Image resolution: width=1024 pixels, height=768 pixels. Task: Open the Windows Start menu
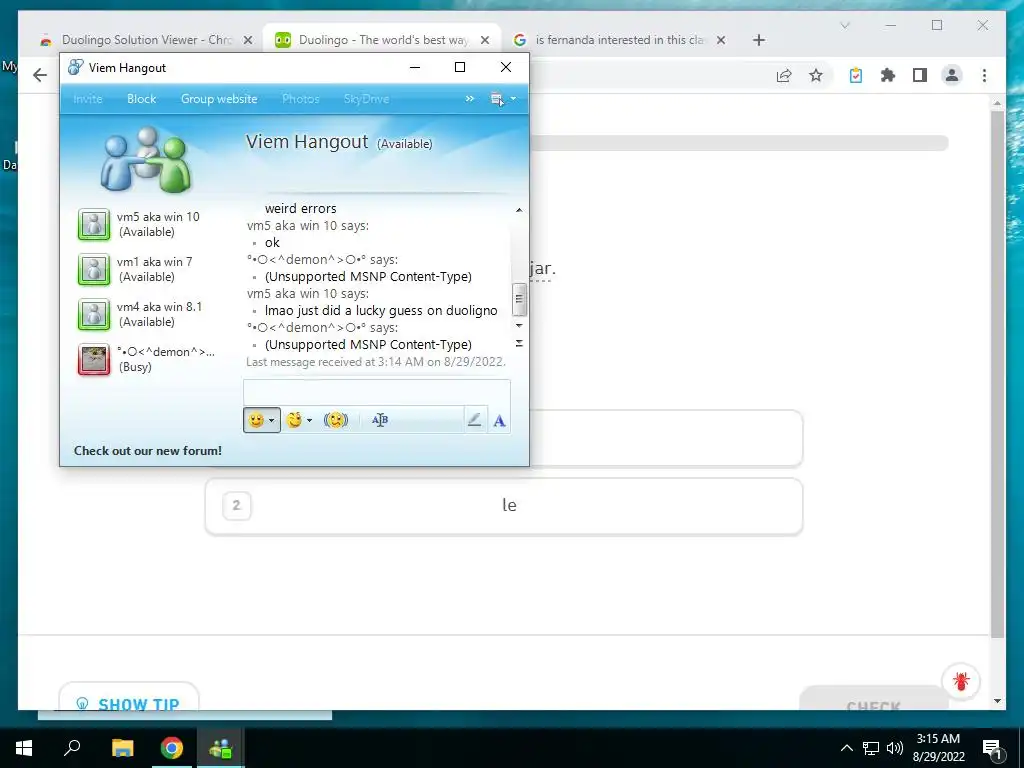click(24, 748)
